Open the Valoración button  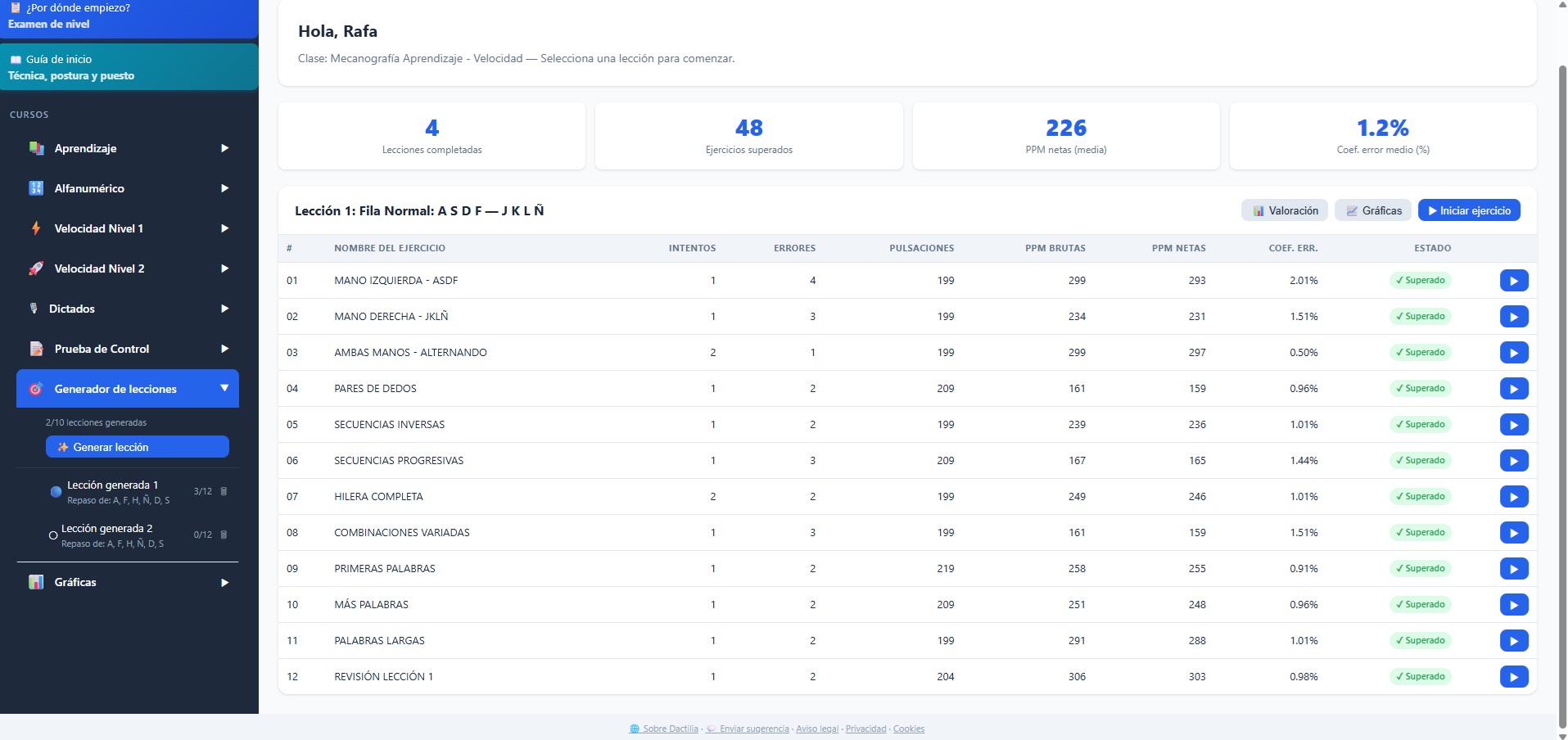pos(1285,210)
